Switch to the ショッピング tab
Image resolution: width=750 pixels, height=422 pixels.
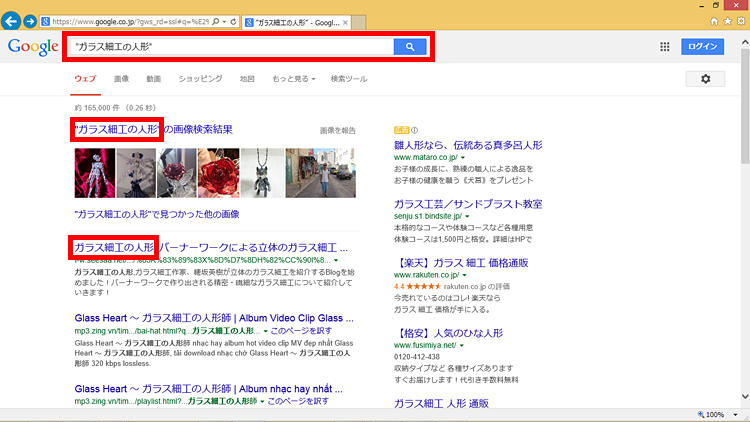point(200,79)
